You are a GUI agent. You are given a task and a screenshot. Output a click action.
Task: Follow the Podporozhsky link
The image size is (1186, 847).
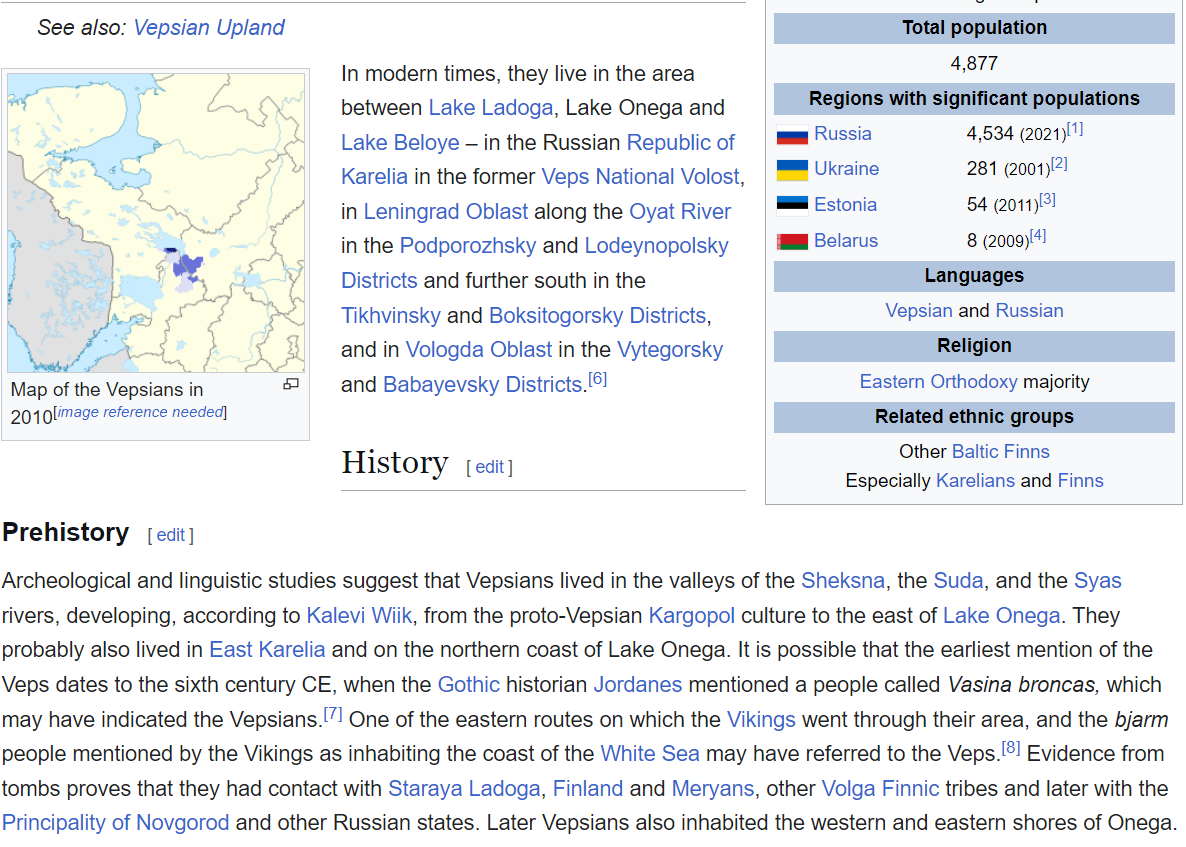coord(467,245)
